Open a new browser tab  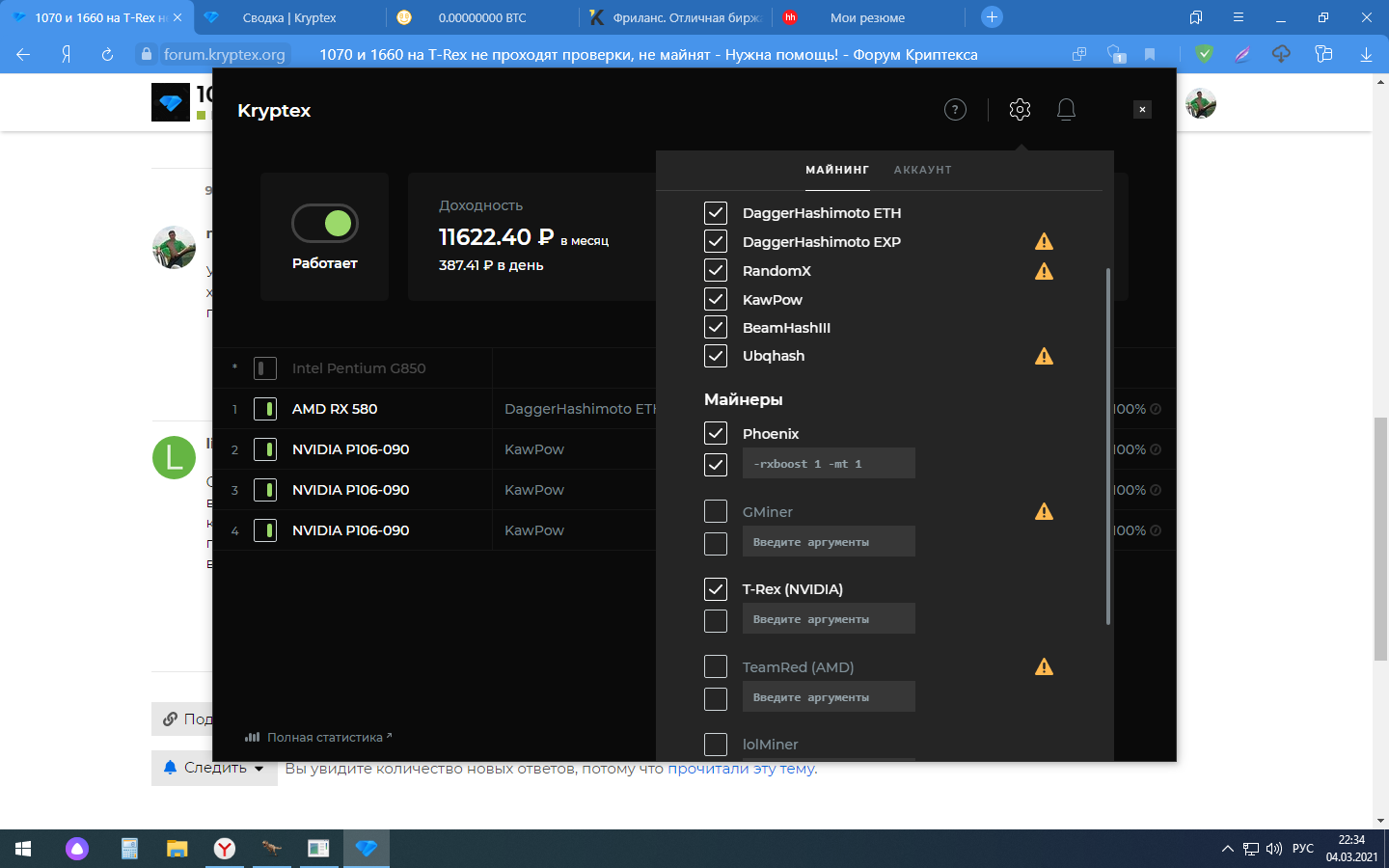[992, 17]
